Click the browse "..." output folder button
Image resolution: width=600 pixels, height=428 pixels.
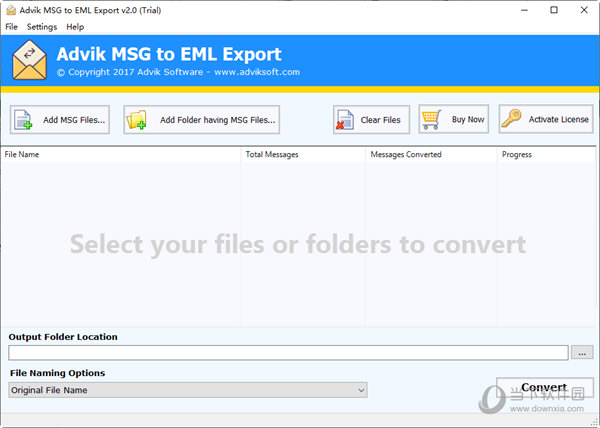point(583,352)
